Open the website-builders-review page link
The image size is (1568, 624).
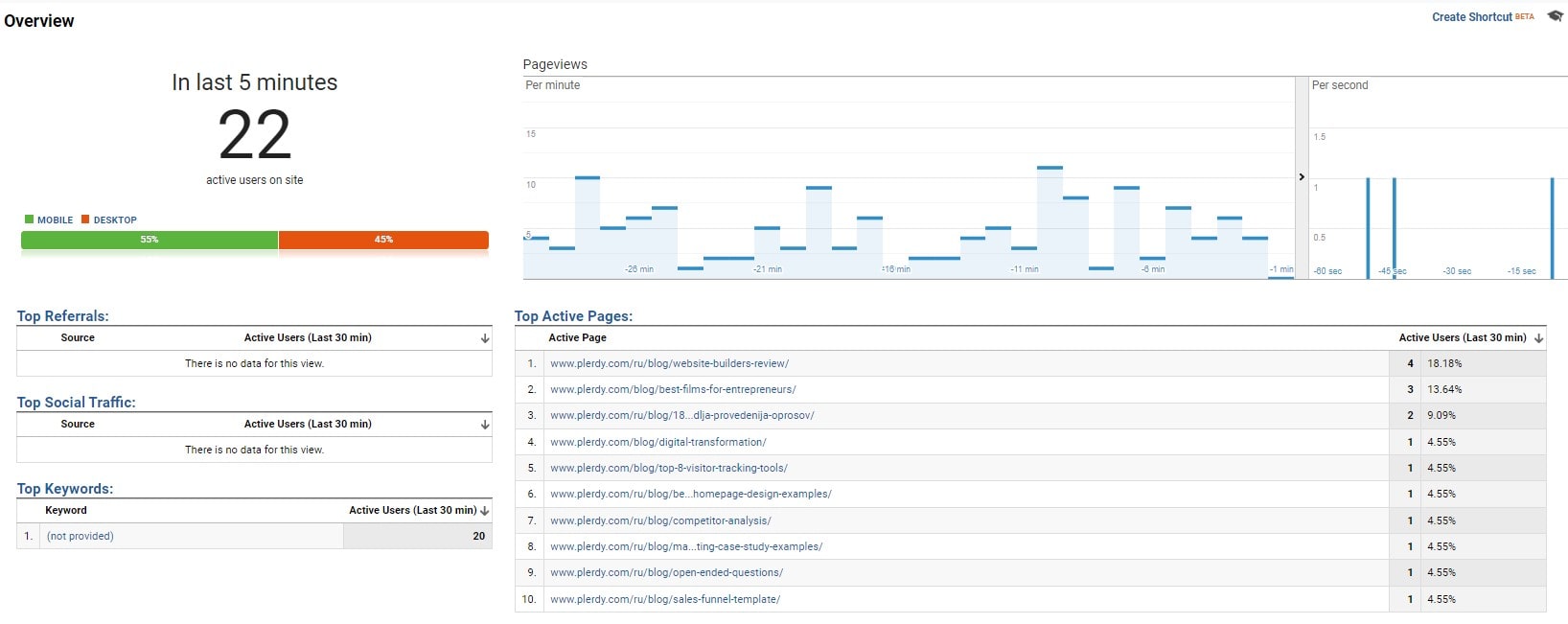coord(669,364)
